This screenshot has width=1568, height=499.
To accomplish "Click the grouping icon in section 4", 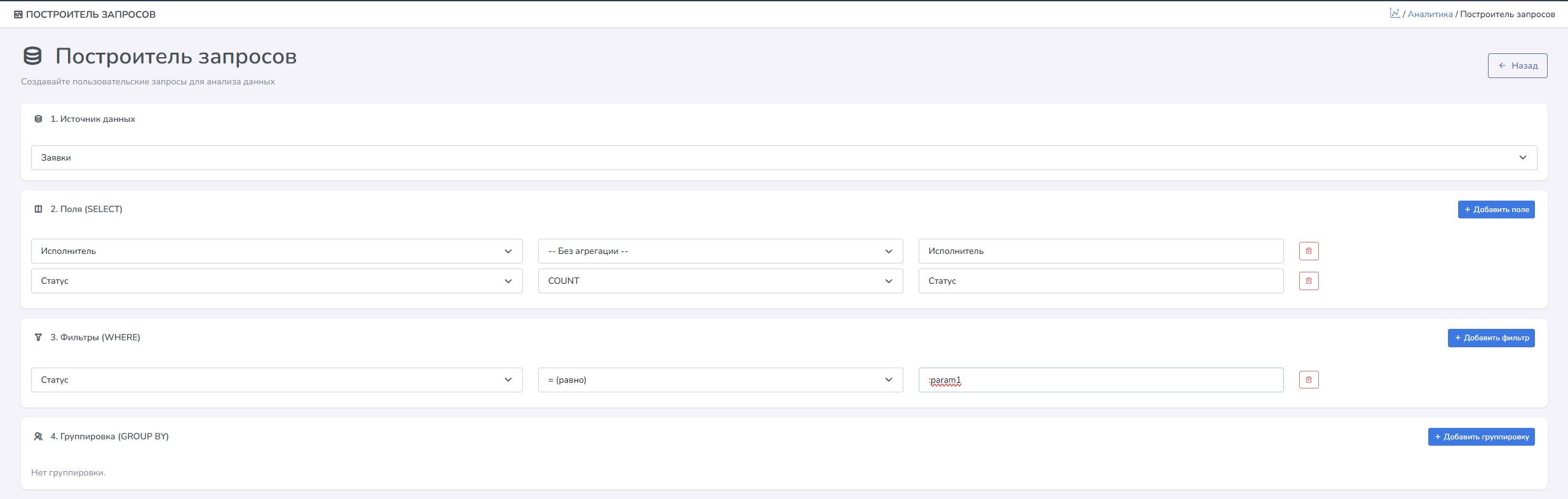I will click(x=38, y=436).
